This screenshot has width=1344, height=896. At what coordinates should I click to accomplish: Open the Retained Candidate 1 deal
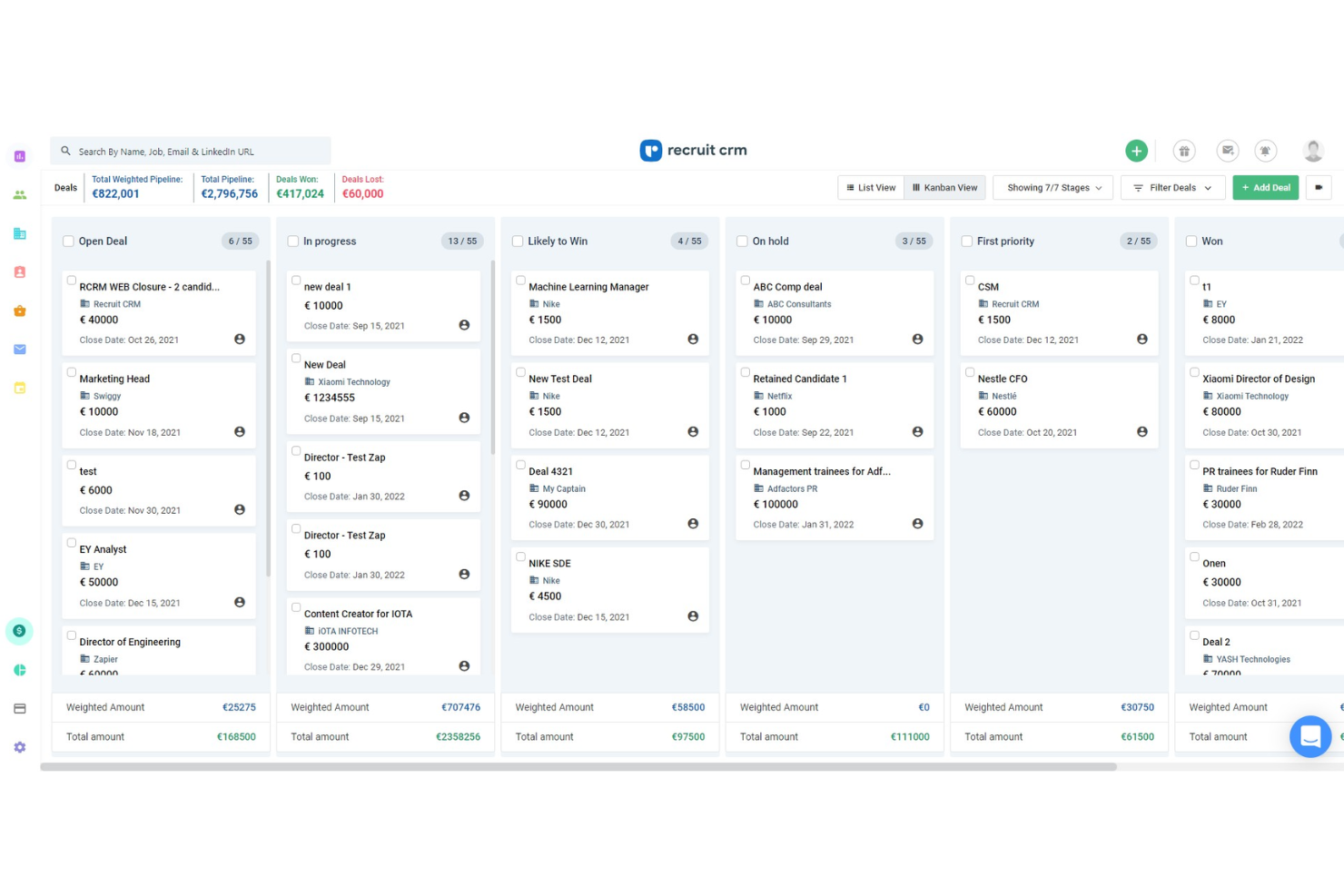coord(799,379)
